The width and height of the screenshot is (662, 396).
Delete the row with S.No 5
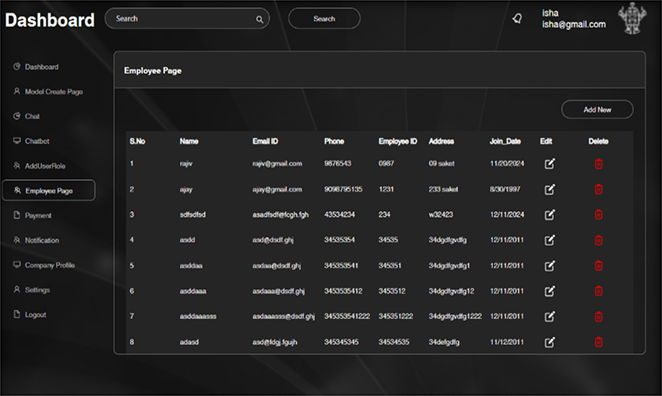pyautogui.click(x=598, y=266)
